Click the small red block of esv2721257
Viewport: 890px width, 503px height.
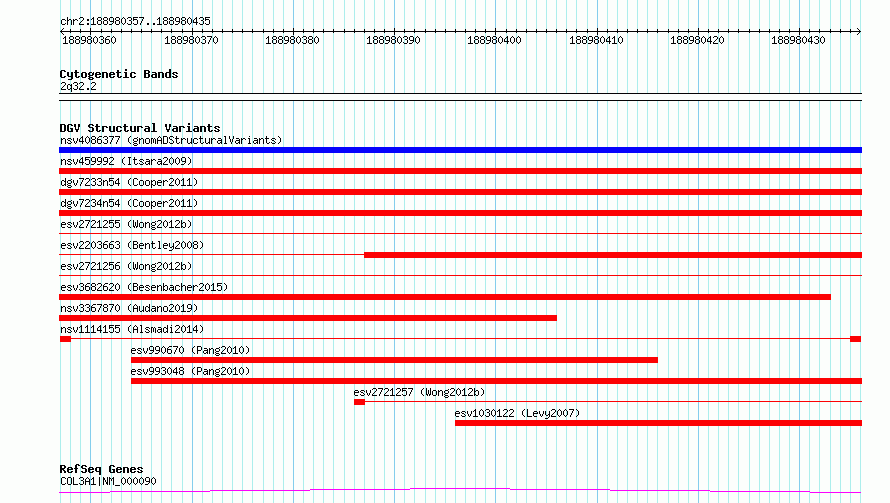pos(359,402)
